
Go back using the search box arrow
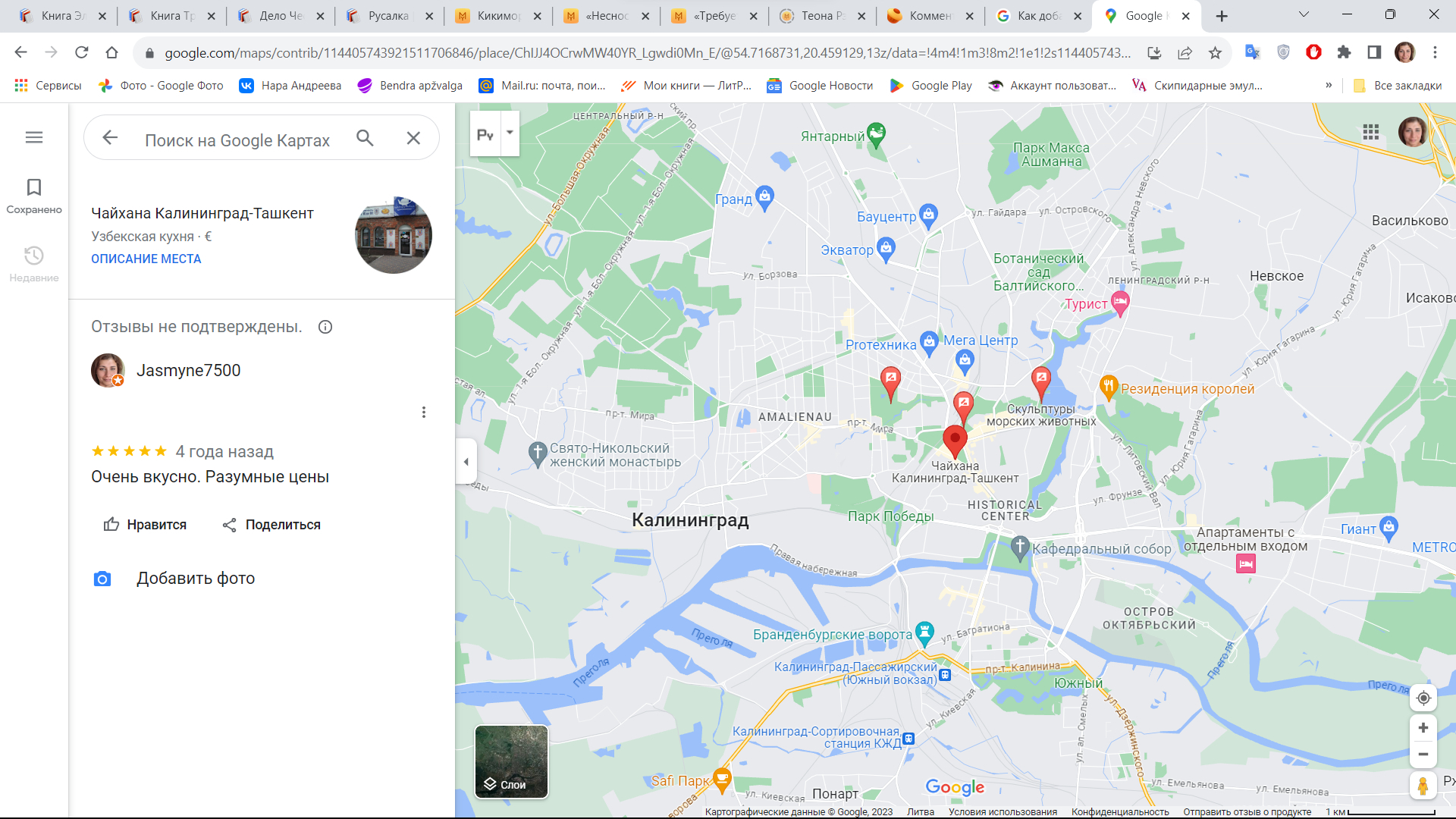point(110,138)
